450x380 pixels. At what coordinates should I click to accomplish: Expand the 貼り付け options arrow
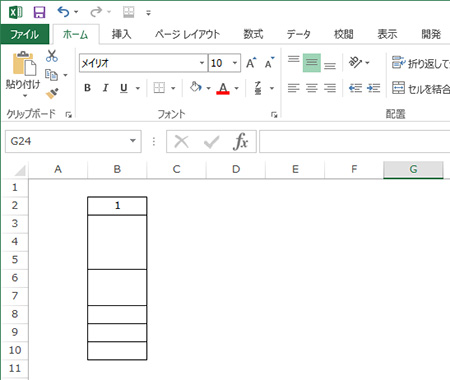25,96
